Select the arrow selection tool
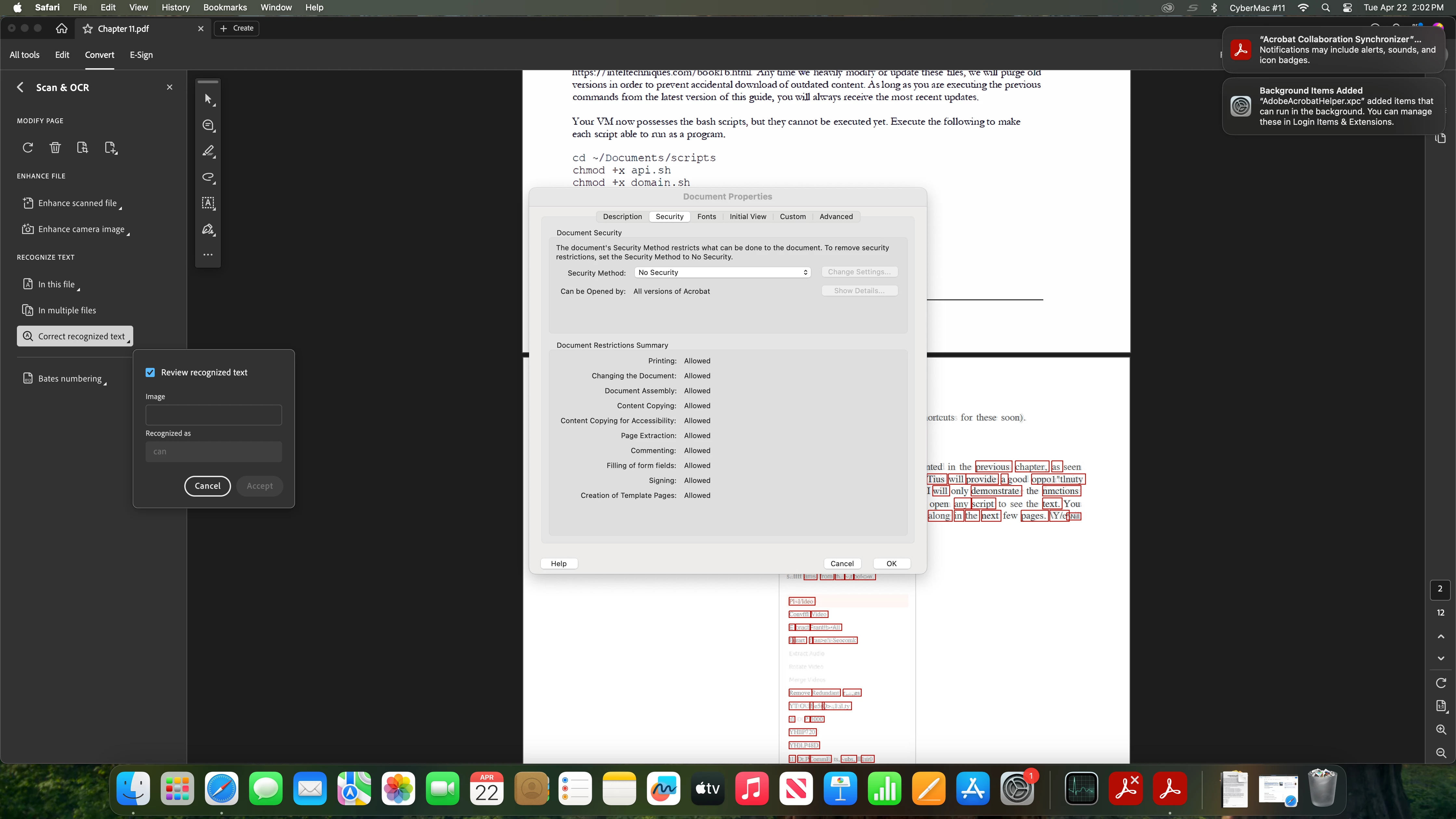This screenshot has width=1456, height=819. (208, 99)
